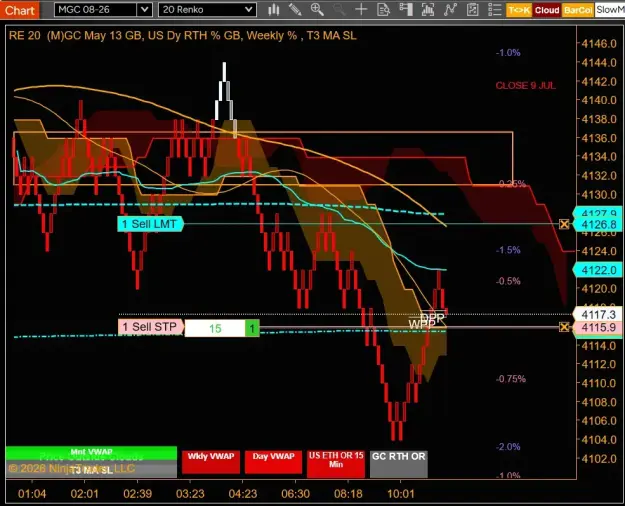Toggle the Cloud indicator button

547,10
